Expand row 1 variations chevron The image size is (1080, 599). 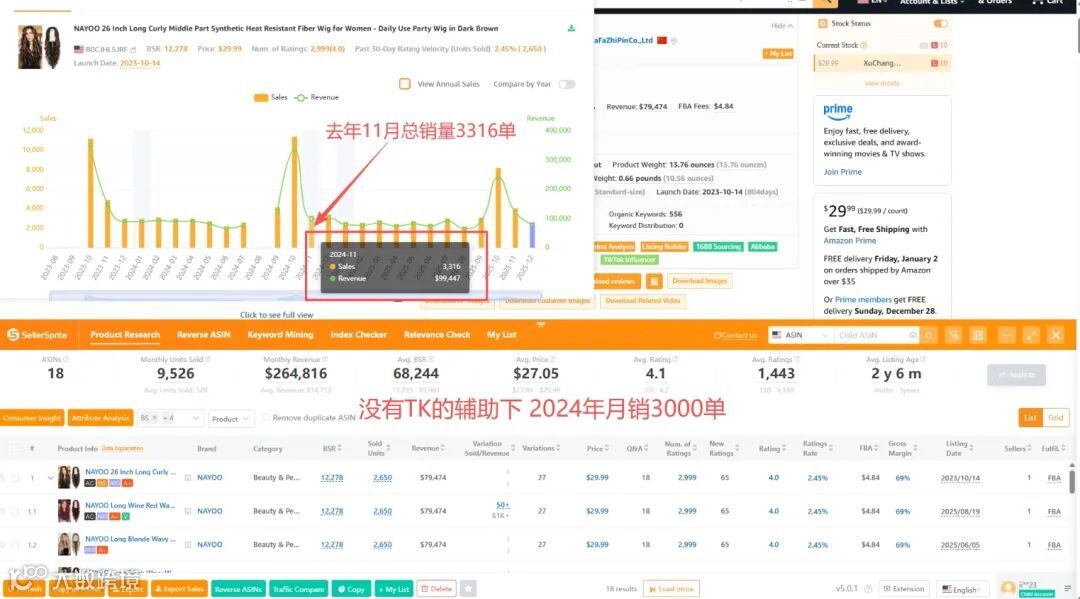(50, 477)
